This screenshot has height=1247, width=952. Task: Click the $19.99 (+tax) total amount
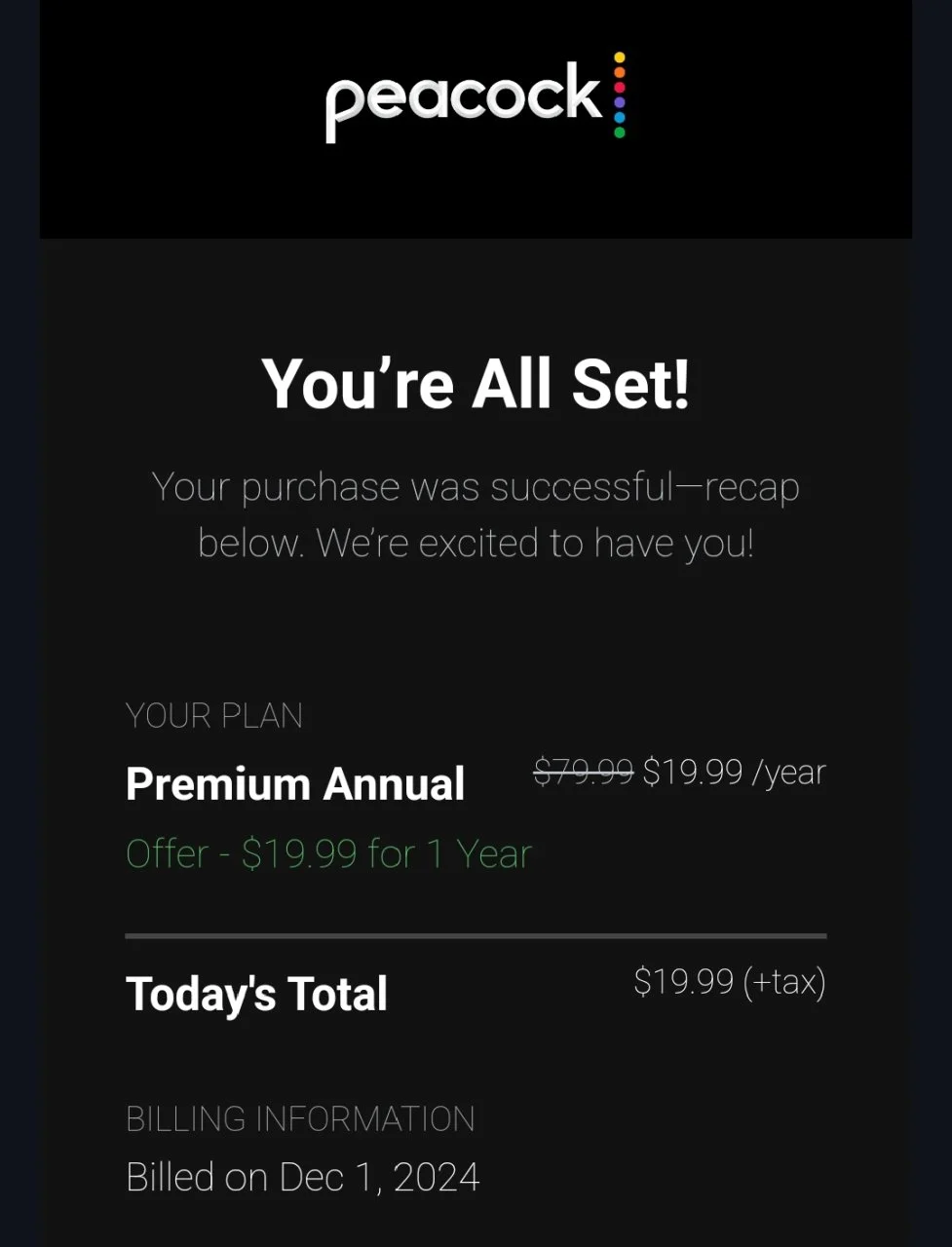tap(730, 982)
